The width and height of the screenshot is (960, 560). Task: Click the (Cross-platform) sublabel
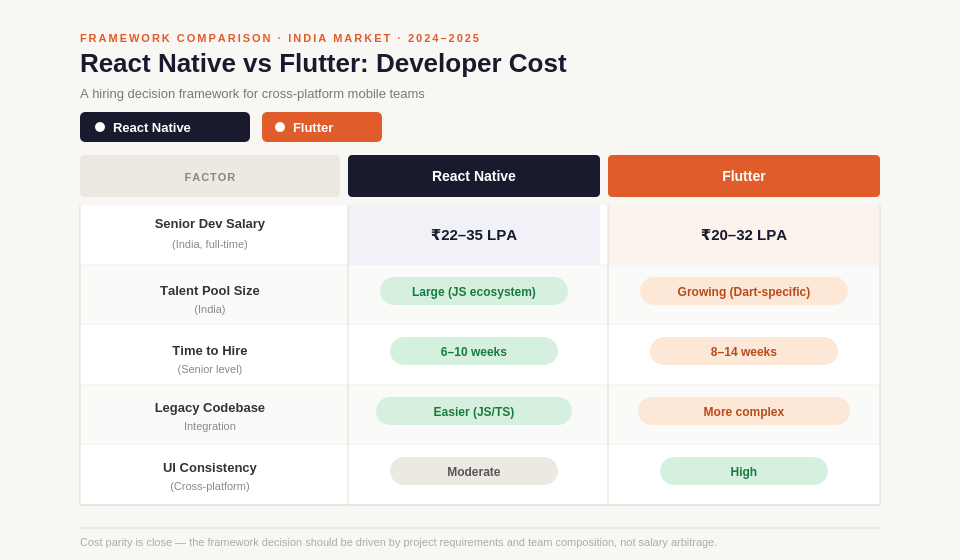[210, 486]
